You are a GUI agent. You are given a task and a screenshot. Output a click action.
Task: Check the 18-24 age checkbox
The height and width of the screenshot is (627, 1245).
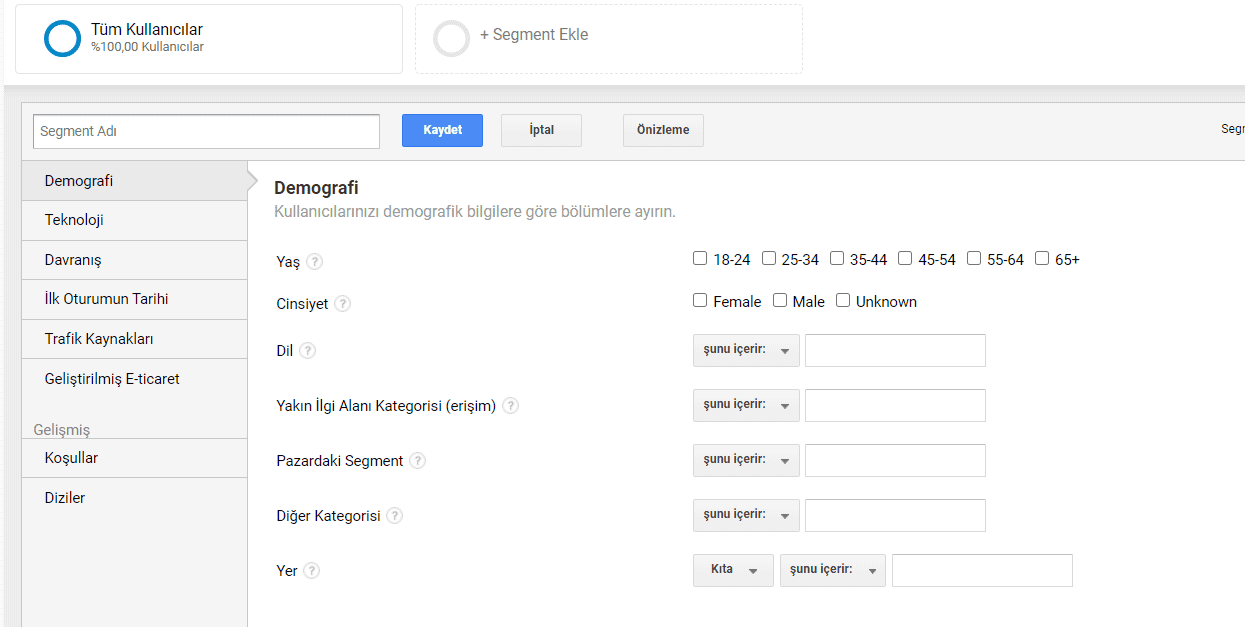(x=700, y=258)
